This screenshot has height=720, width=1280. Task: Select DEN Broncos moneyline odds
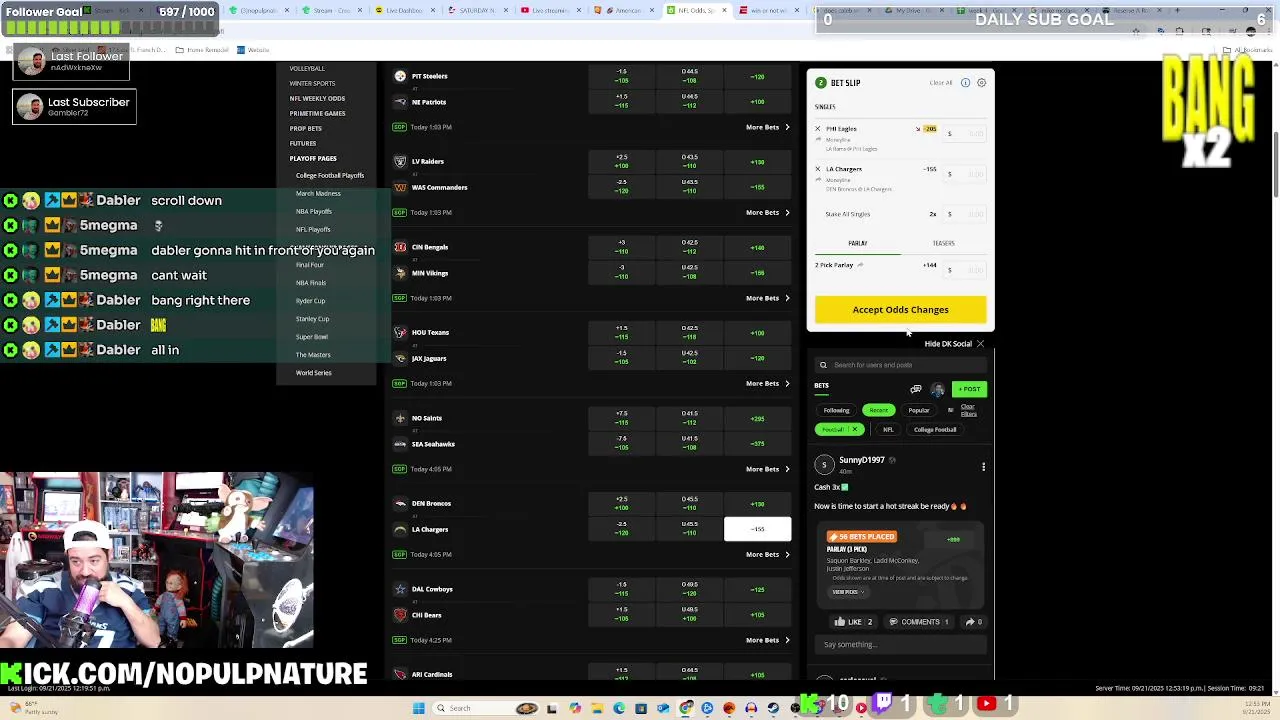757,504
